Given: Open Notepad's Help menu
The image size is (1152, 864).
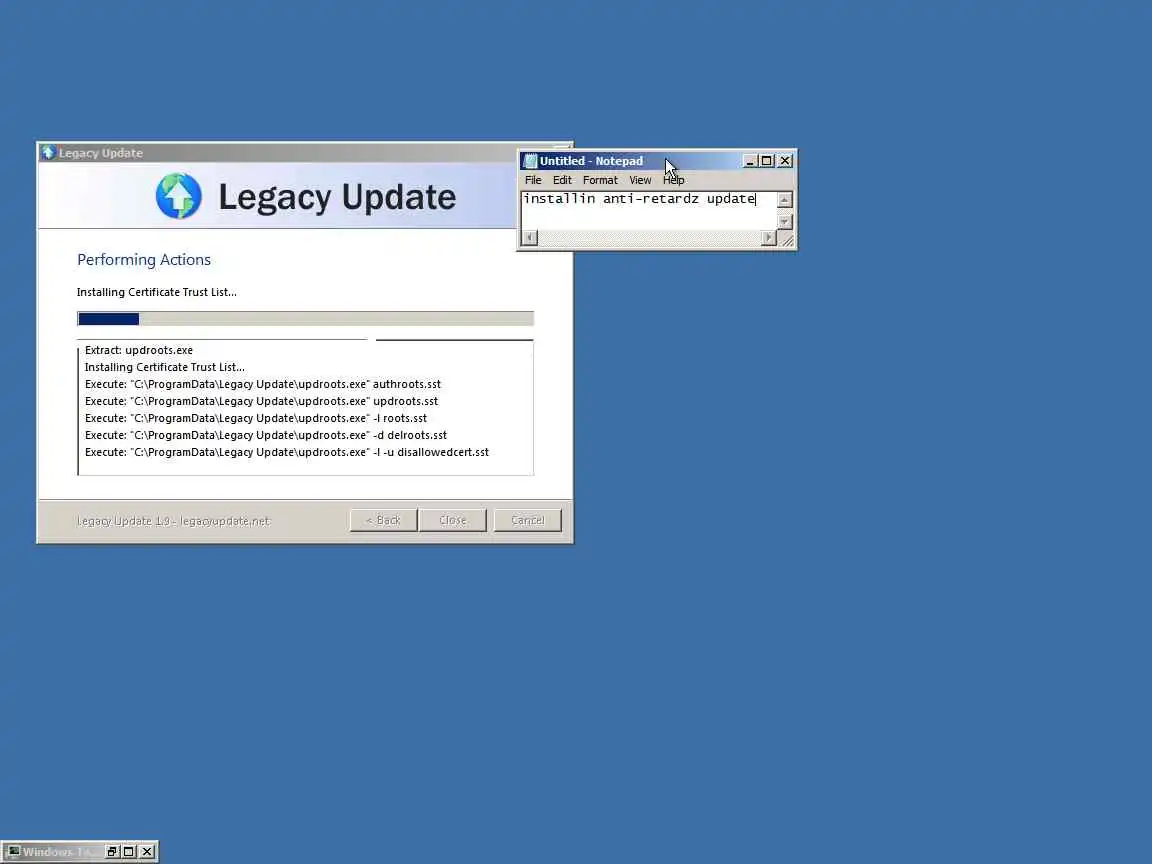Looking at the screenshot, I should 674,180.
